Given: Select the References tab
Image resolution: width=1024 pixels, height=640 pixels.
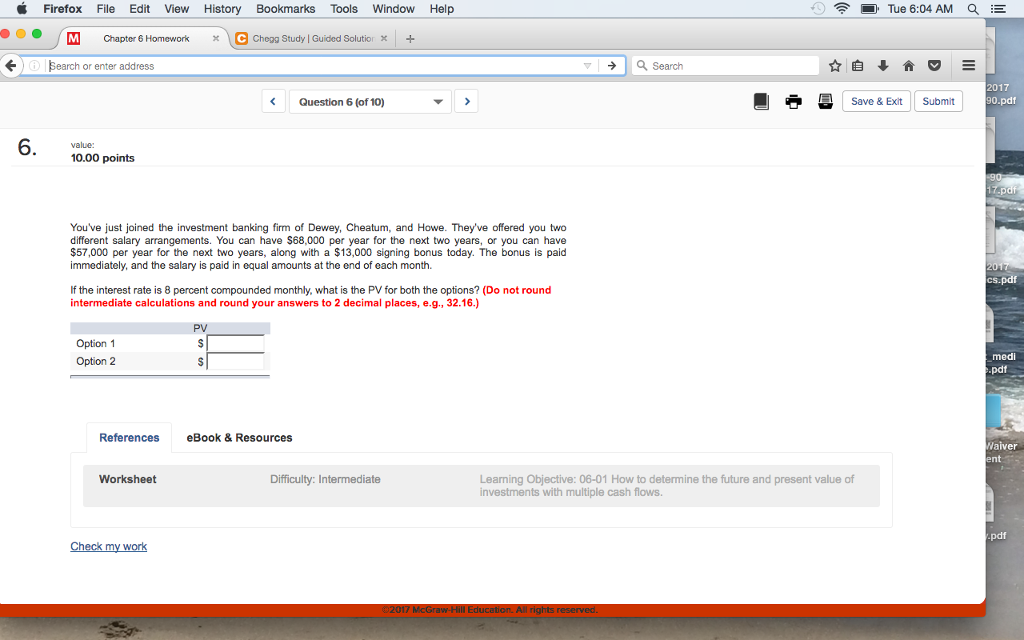Looking at the screenshot, I should [x=129, y=438].
